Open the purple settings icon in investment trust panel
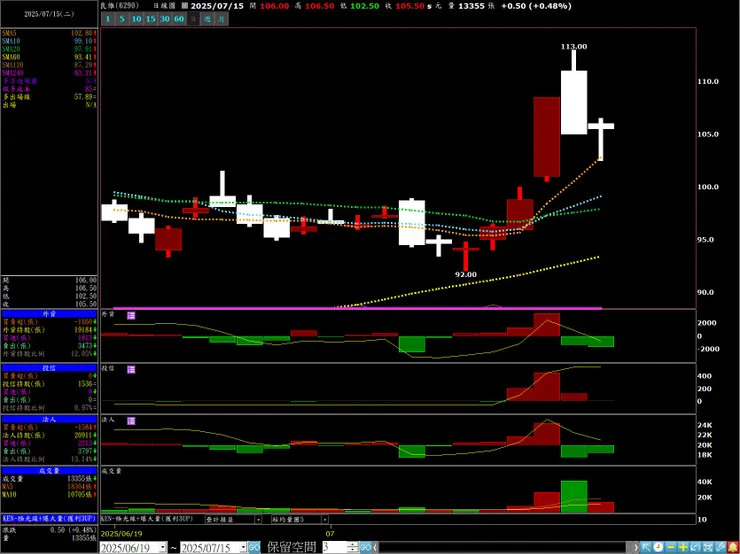This screenshot has height=554, width=740. click(131, 369)
